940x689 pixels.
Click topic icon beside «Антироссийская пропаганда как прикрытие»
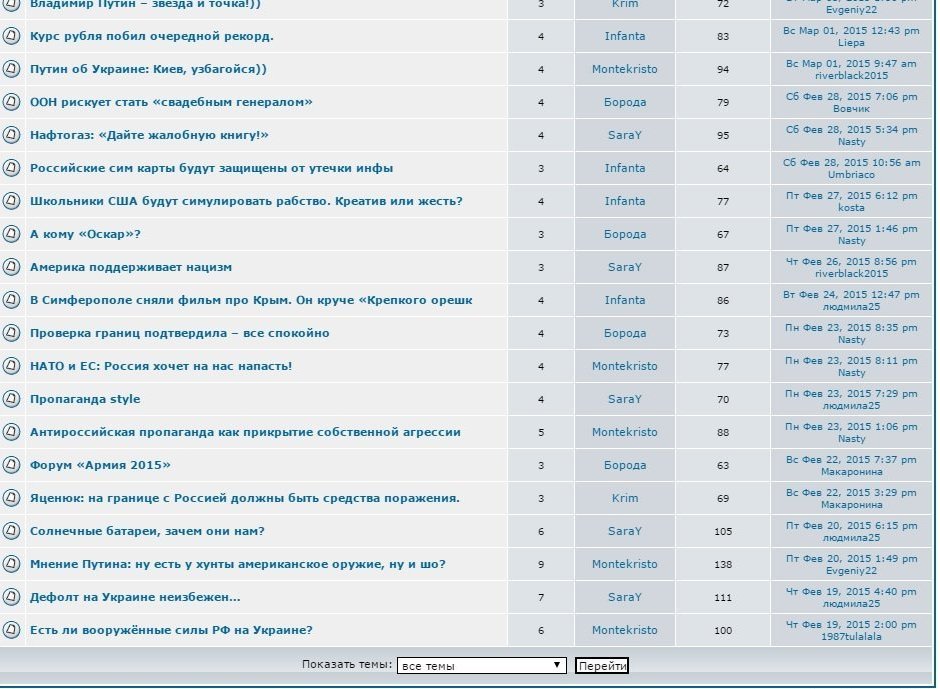11,432
